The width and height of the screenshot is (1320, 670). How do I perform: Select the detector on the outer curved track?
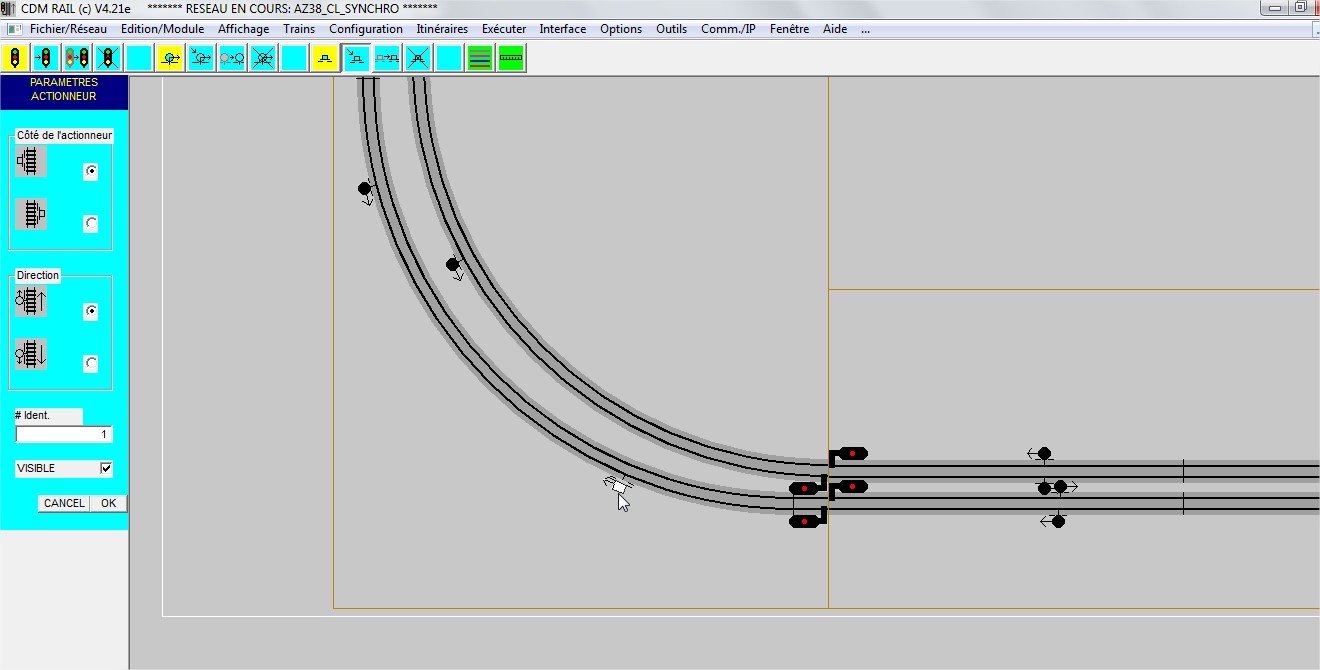(x=365, y=190)
